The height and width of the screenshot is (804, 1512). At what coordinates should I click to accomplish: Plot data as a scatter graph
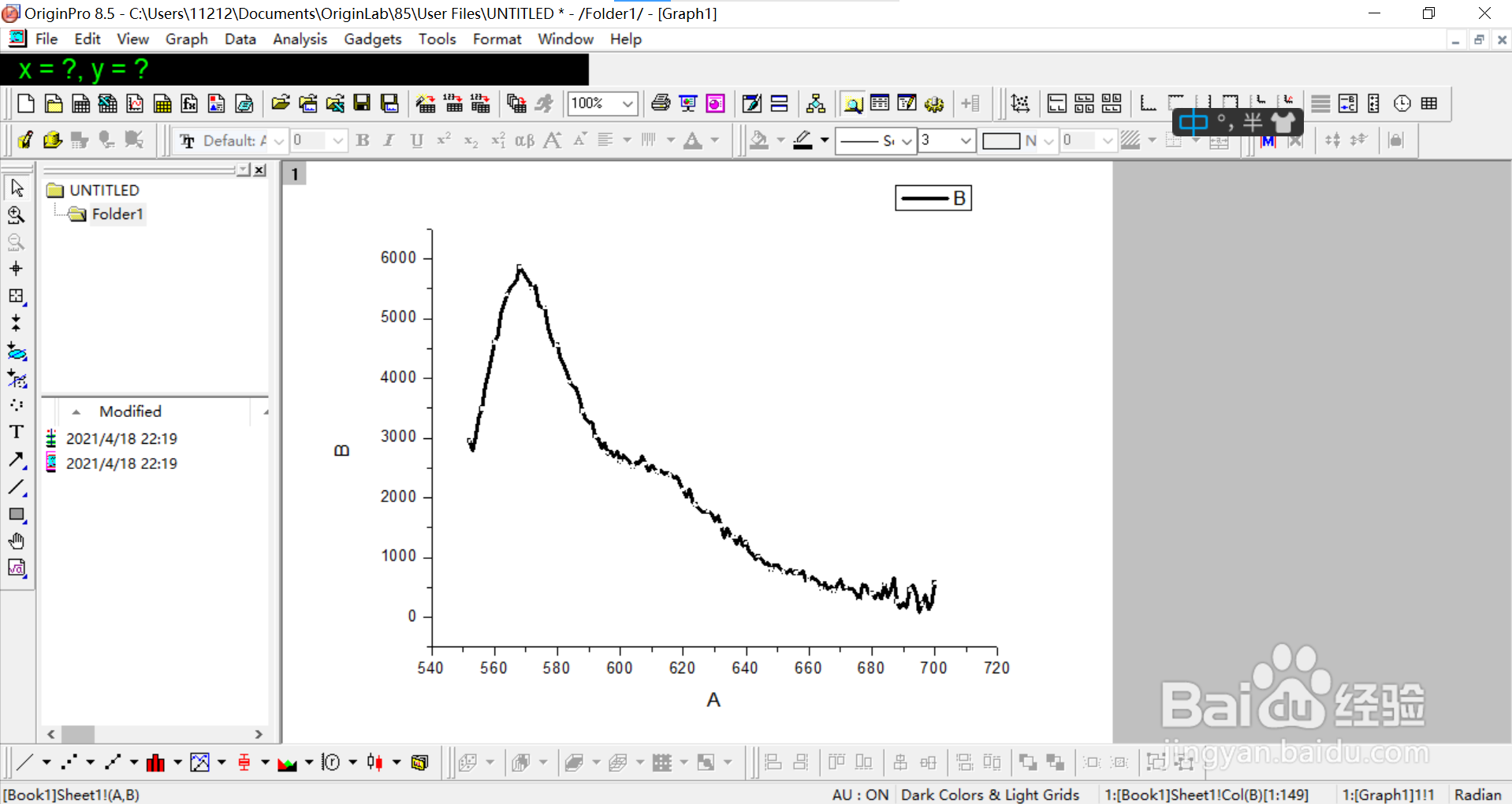point(69,762)
